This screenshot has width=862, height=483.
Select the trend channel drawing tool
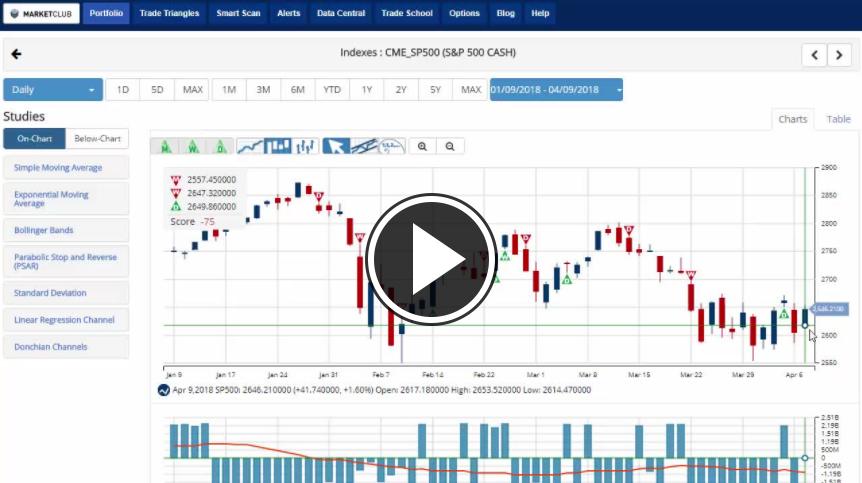click(365, 146)
